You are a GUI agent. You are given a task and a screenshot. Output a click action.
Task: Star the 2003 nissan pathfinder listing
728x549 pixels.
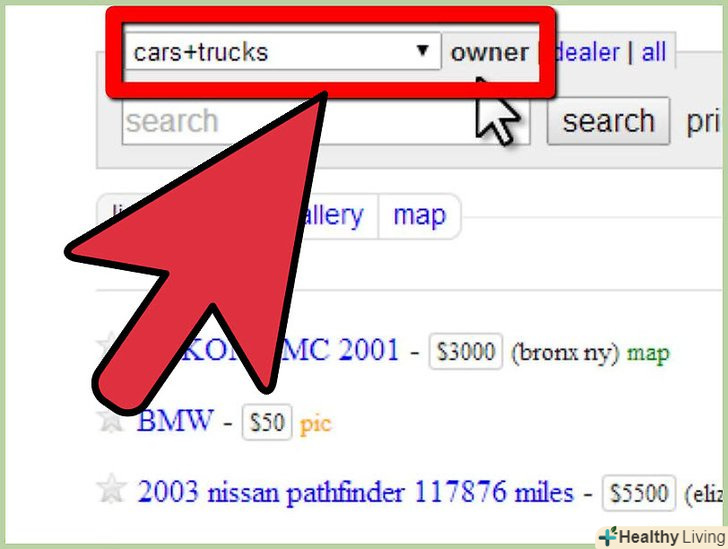[x=111, y=489]
